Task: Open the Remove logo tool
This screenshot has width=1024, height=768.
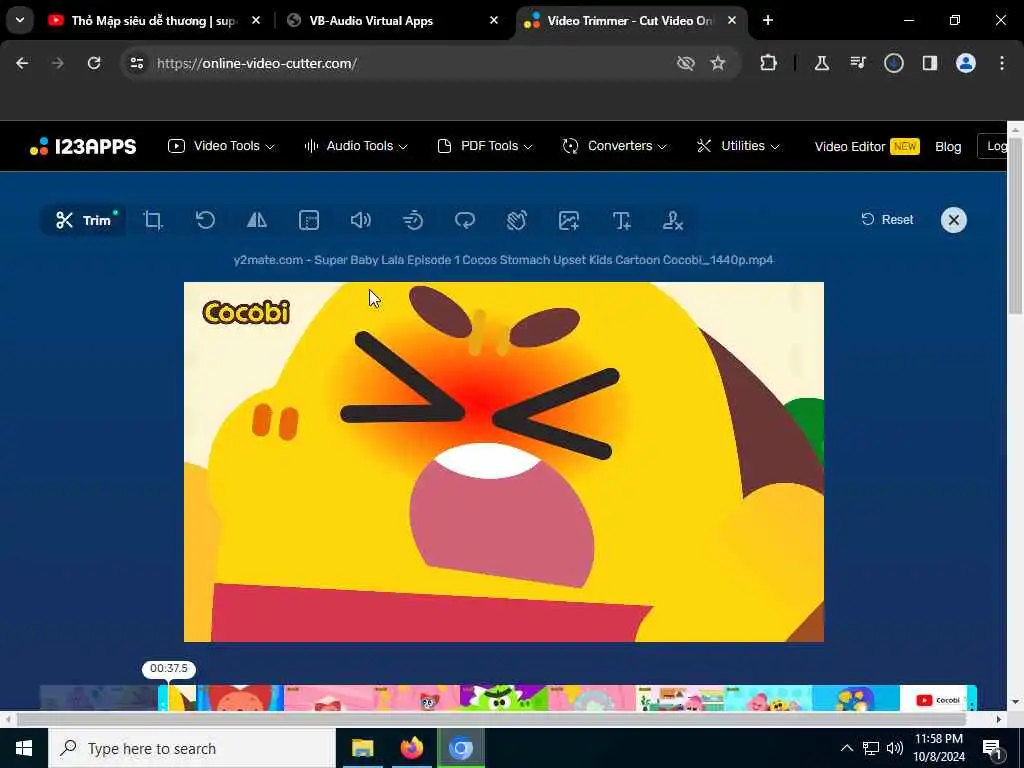Action: 673,220
